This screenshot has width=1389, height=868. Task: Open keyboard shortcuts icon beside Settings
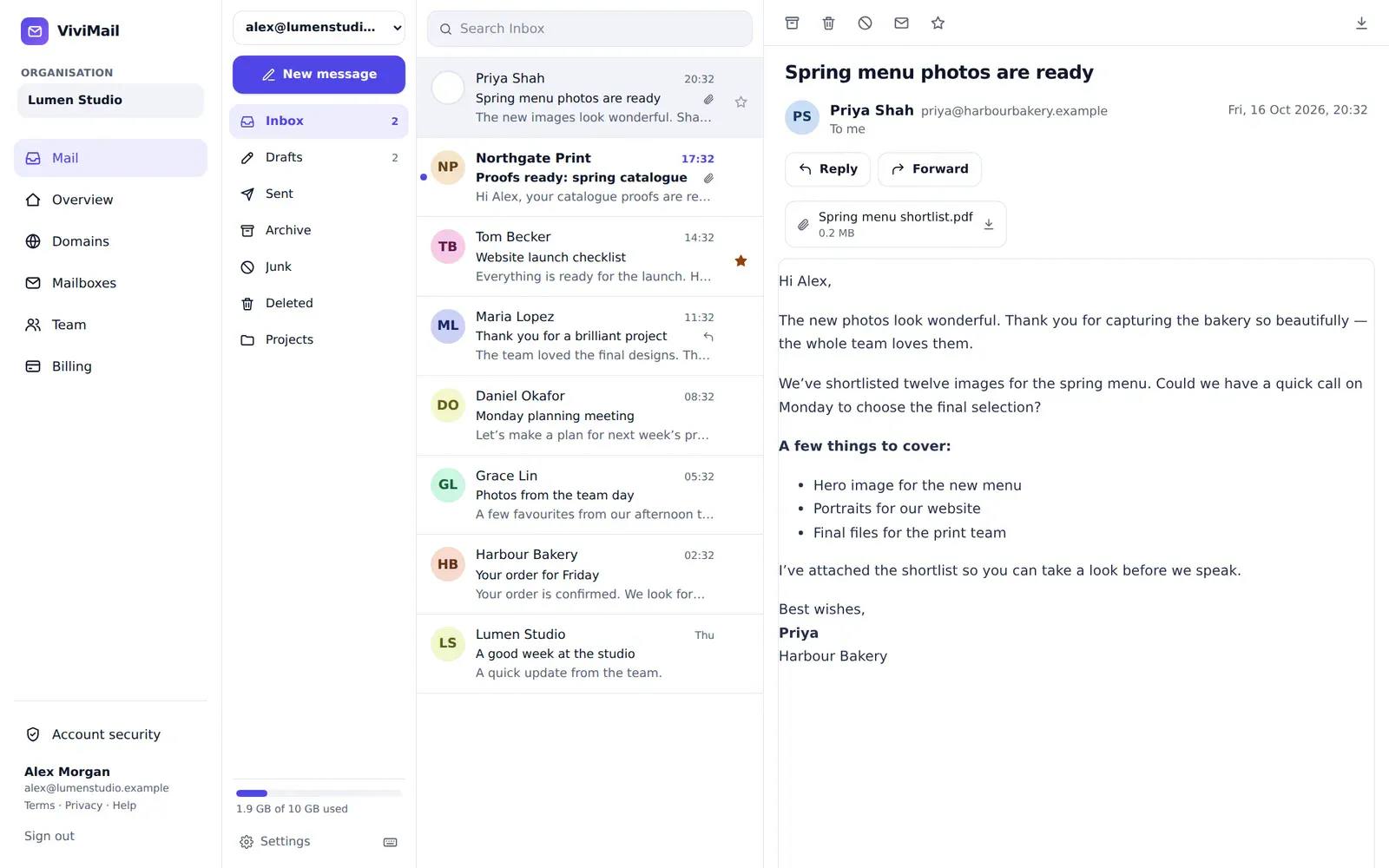pos(391,842)
